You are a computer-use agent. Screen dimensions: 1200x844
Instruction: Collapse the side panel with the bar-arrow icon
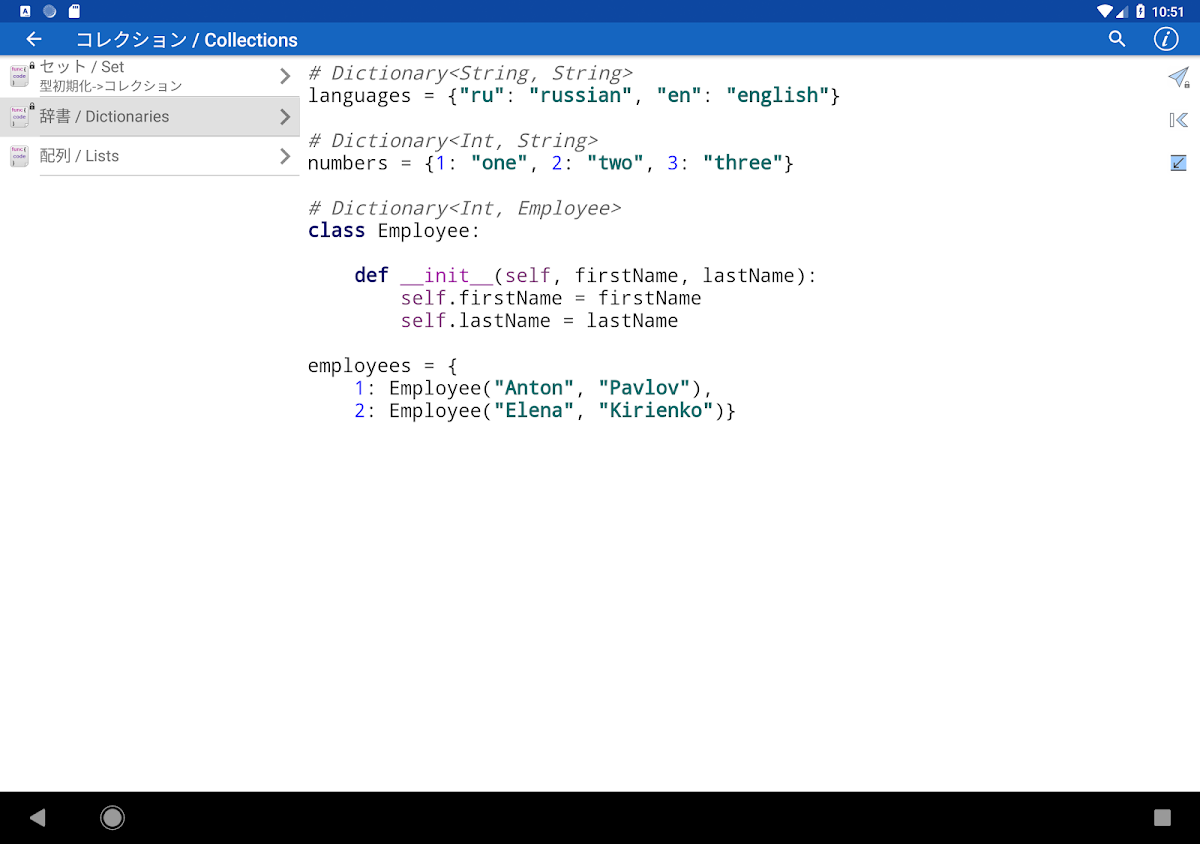coord(1178,120)
